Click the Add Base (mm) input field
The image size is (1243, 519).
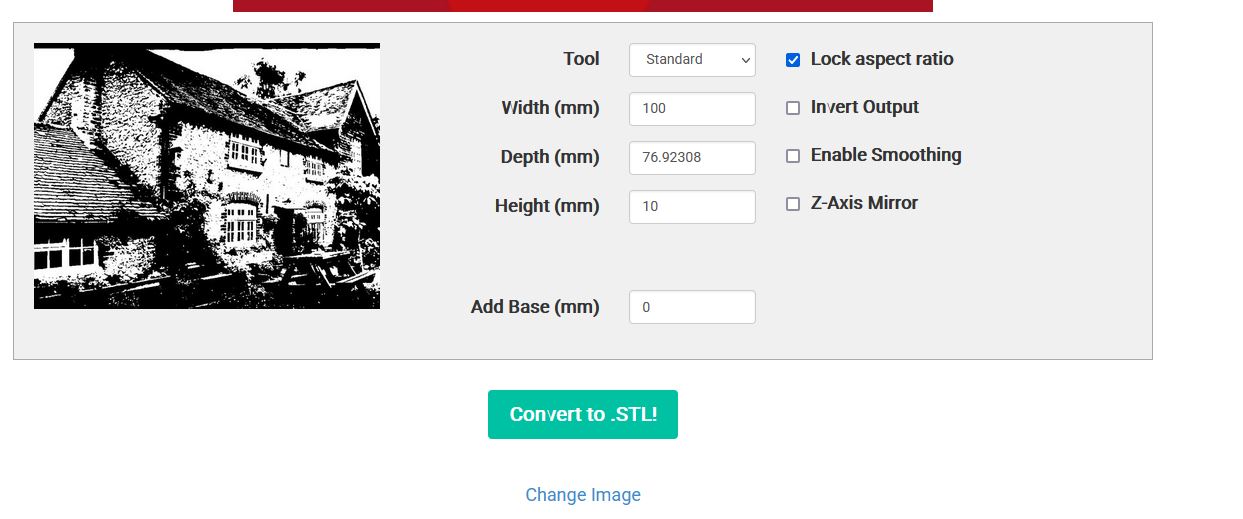coord(692,307)
